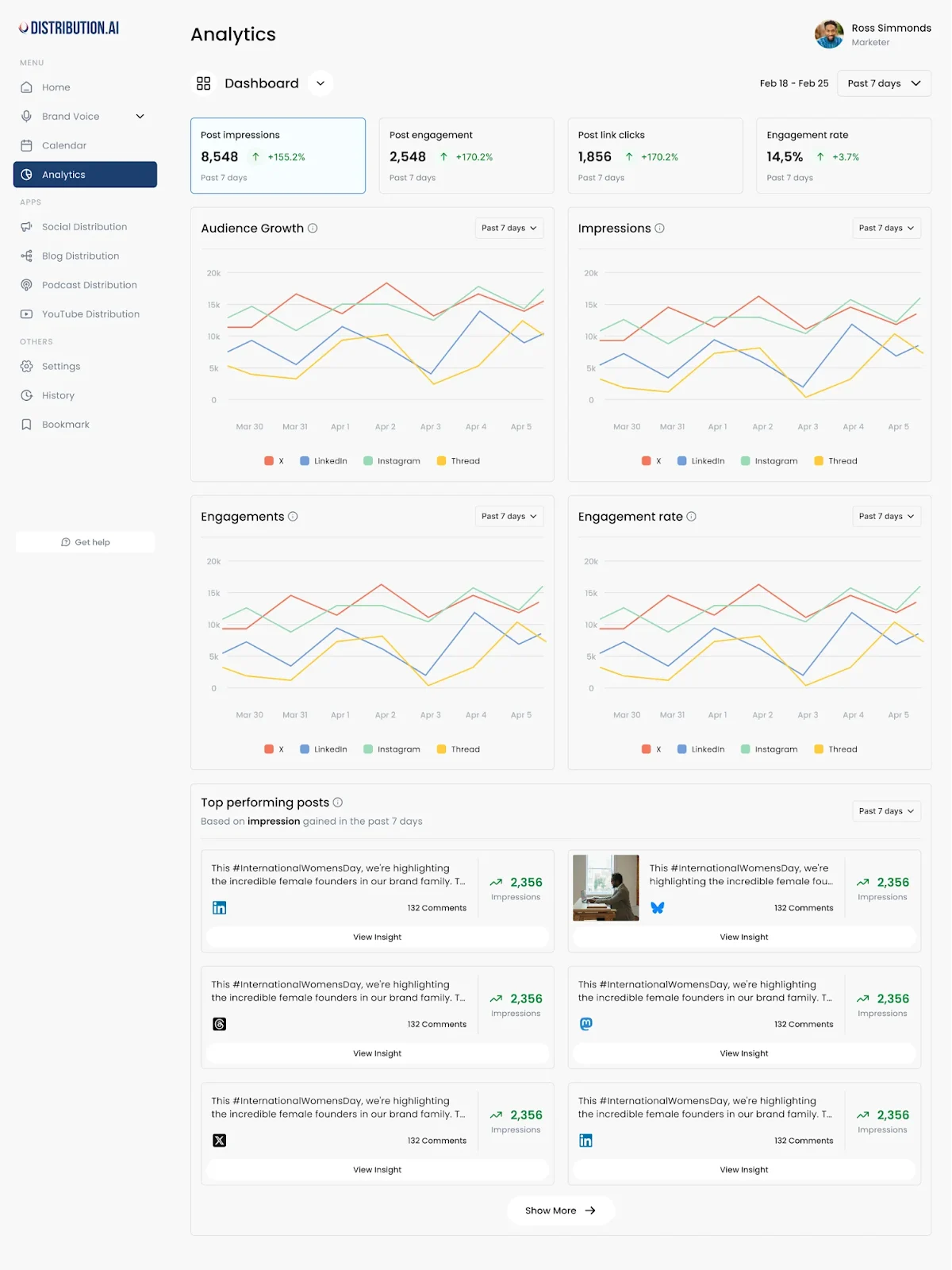Open the Calendar menu item

coord(85,145)
